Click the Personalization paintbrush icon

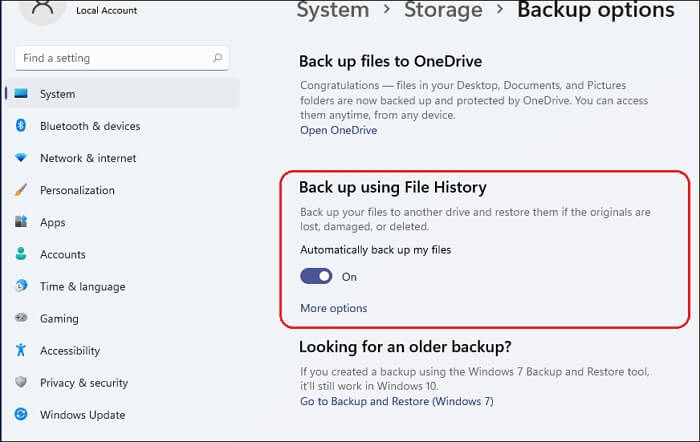(x=21, y=190)
